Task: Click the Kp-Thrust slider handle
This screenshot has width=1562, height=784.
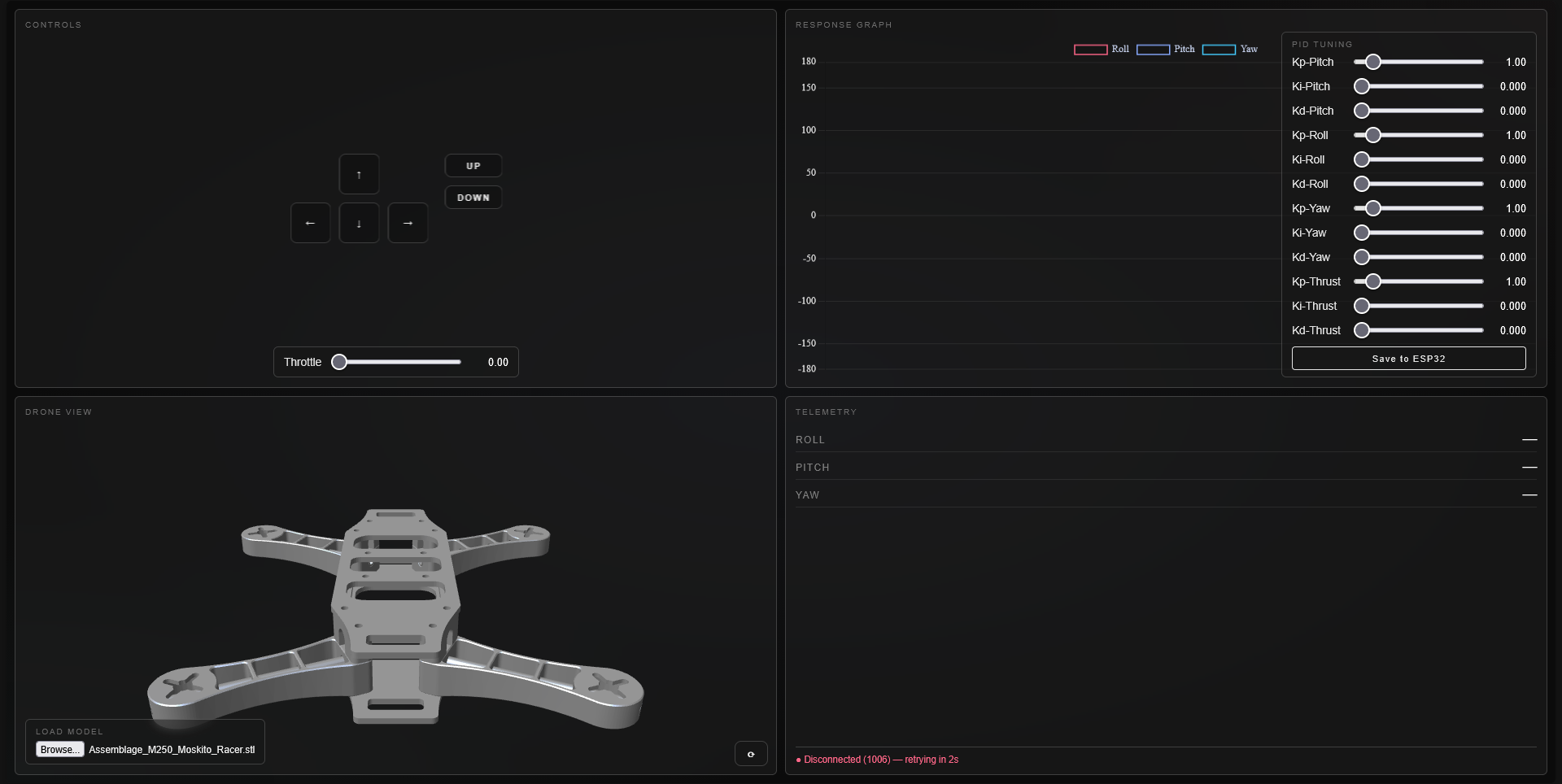Action: pyautogui.click(x=1373, y=281)
